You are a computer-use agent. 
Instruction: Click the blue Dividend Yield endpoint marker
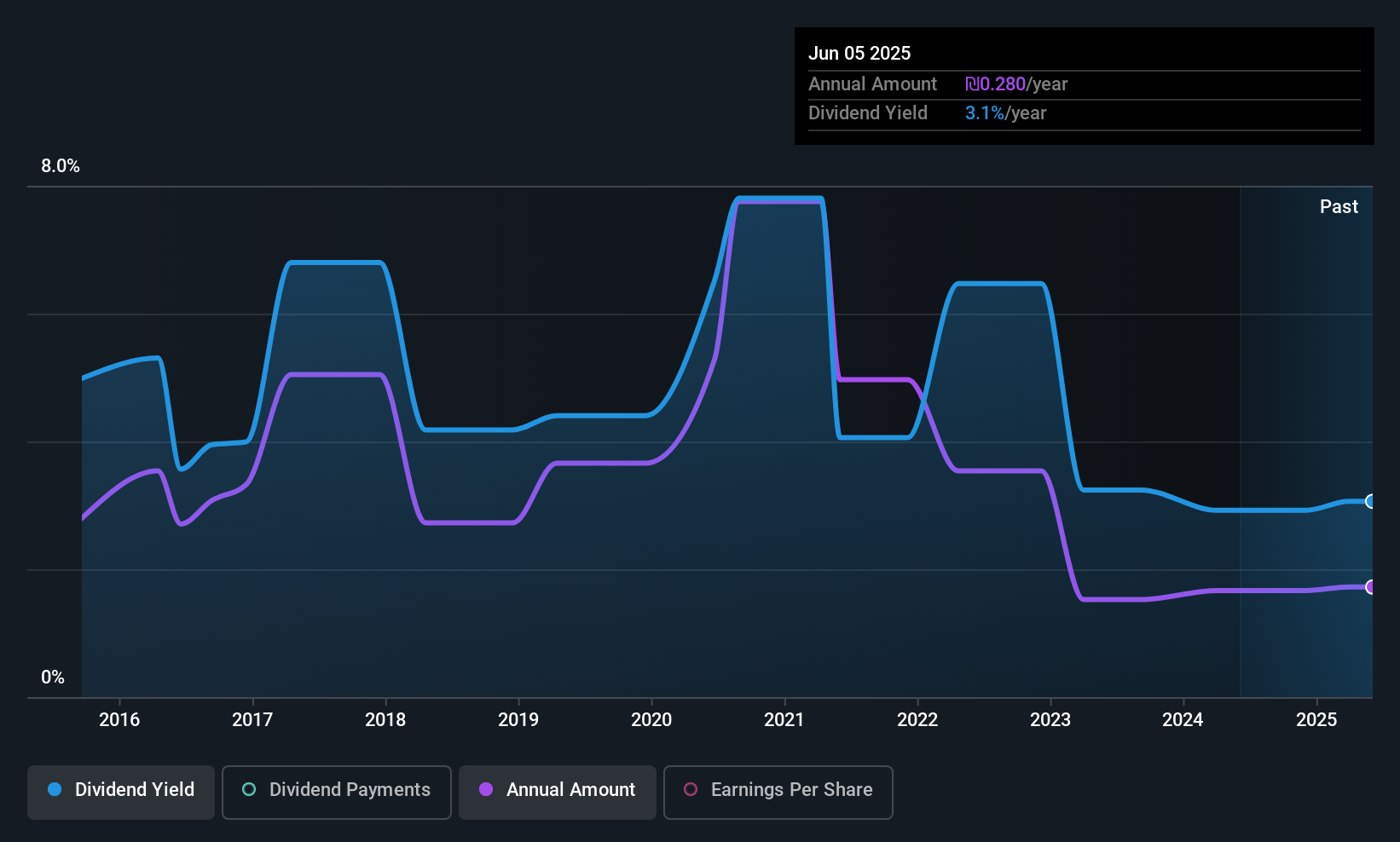[x=1370, y=501]
